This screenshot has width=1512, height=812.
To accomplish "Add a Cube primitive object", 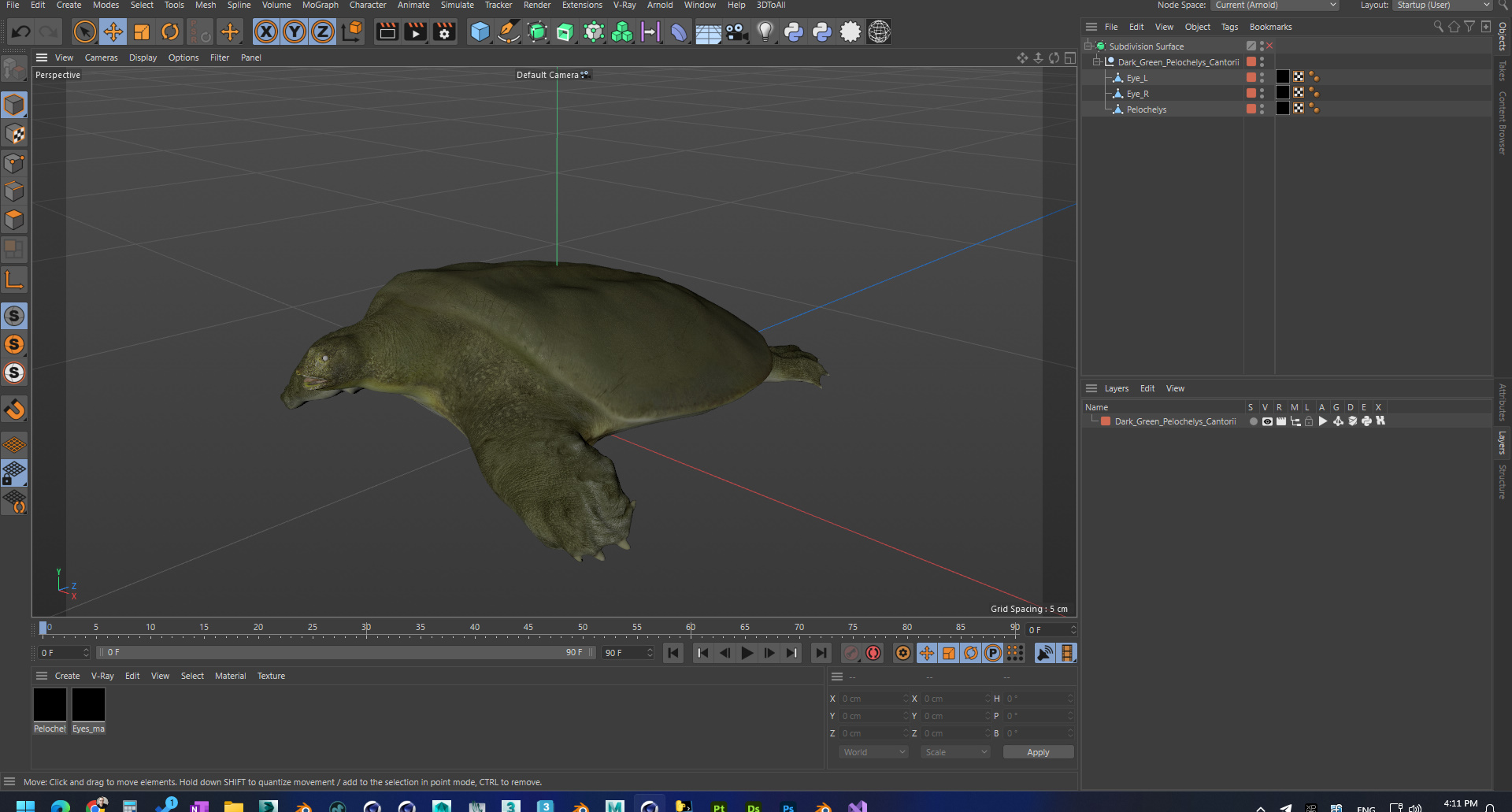I will tap(480, 32).
